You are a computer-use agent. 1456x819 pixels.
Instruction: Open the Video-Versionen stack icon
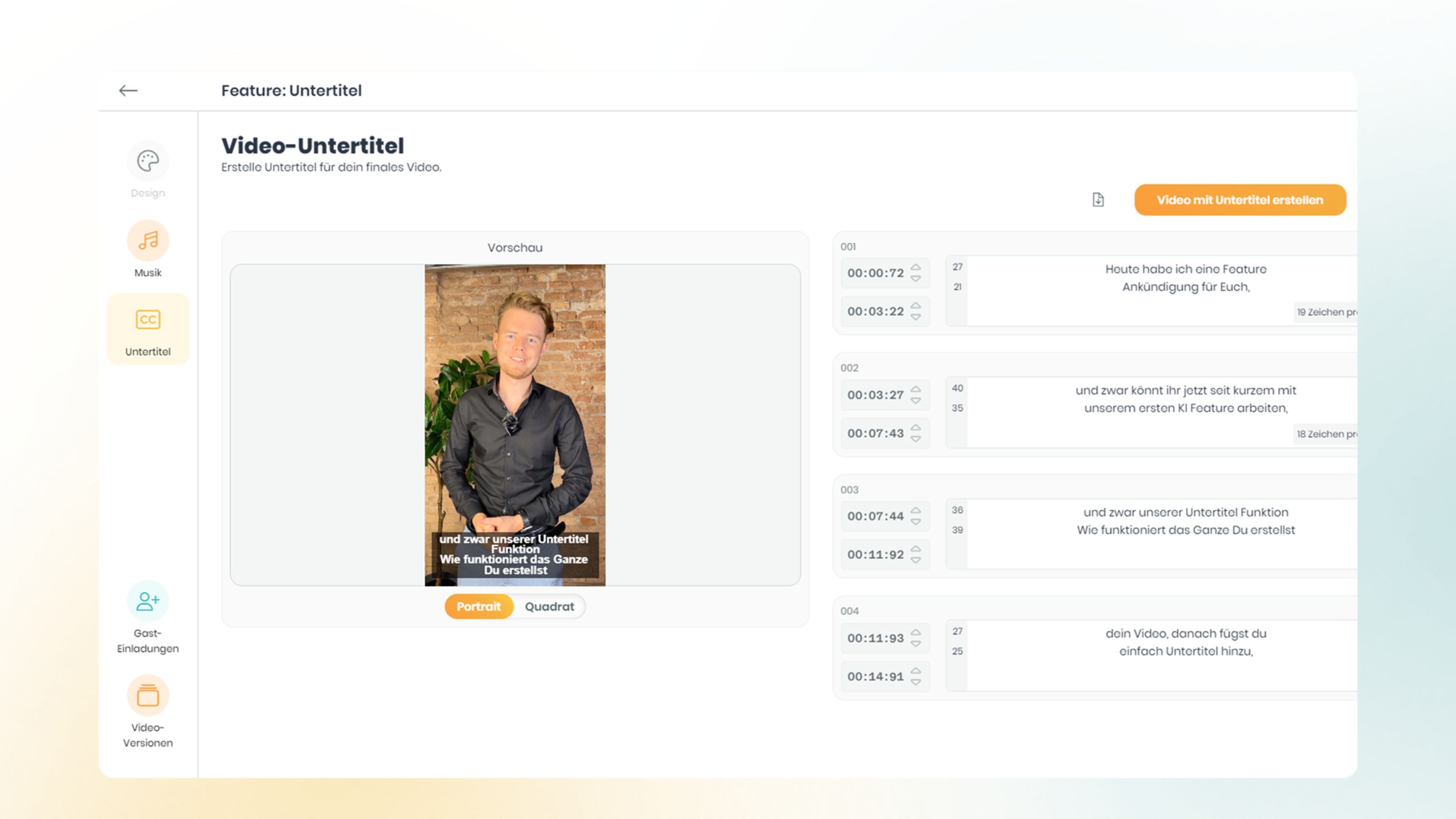[x=148, y=695]
